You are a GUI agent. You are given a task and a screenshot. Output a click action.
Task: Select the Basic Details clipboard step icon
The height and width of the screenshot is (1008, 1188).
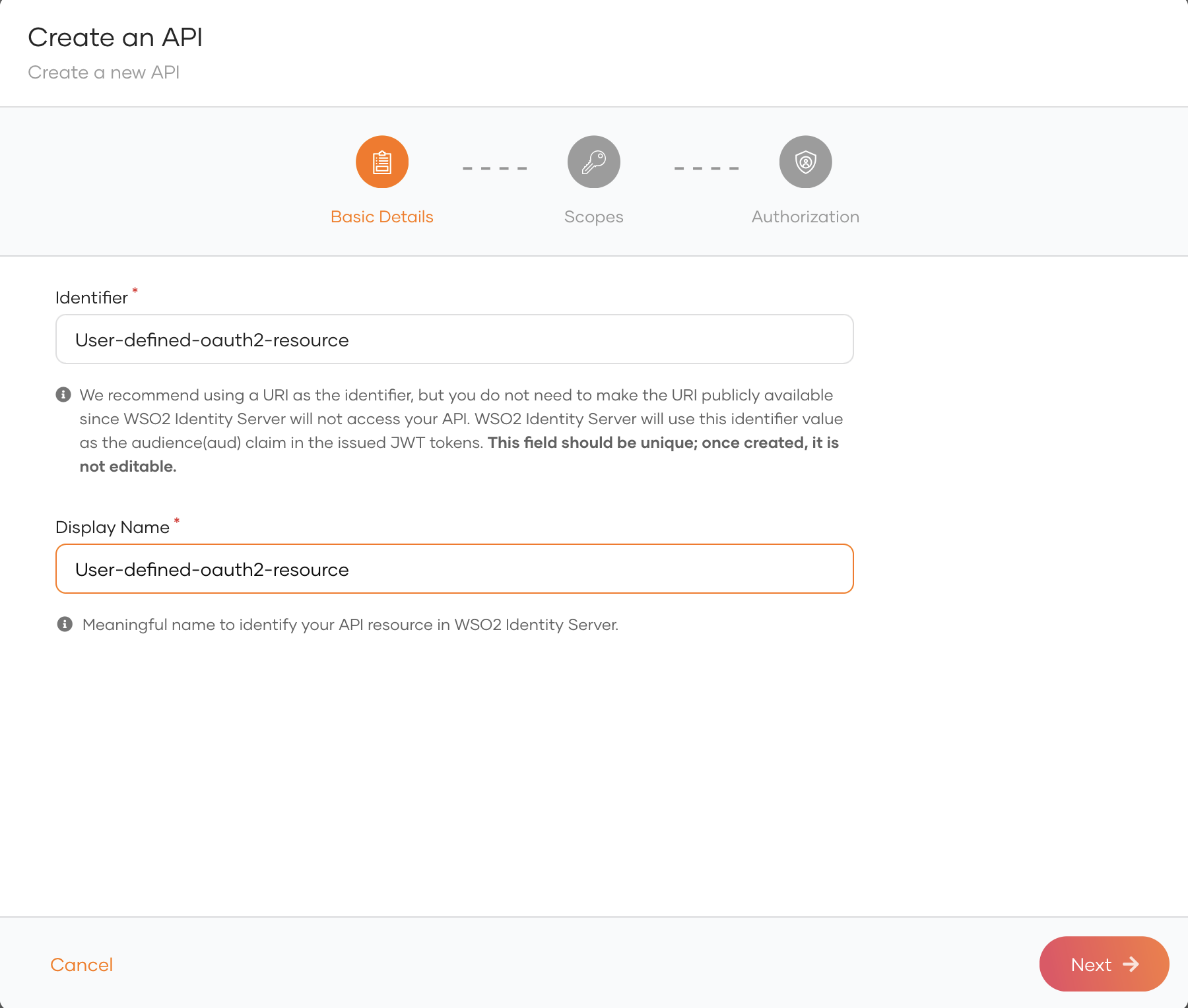(x=382, y=162)
